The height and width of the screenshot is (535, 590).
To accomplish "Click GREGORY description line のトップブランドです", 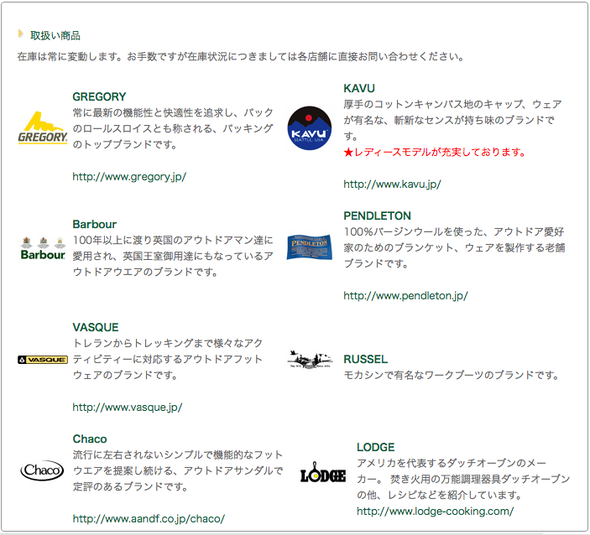I will pyautogui.click(x=125, y=144).
